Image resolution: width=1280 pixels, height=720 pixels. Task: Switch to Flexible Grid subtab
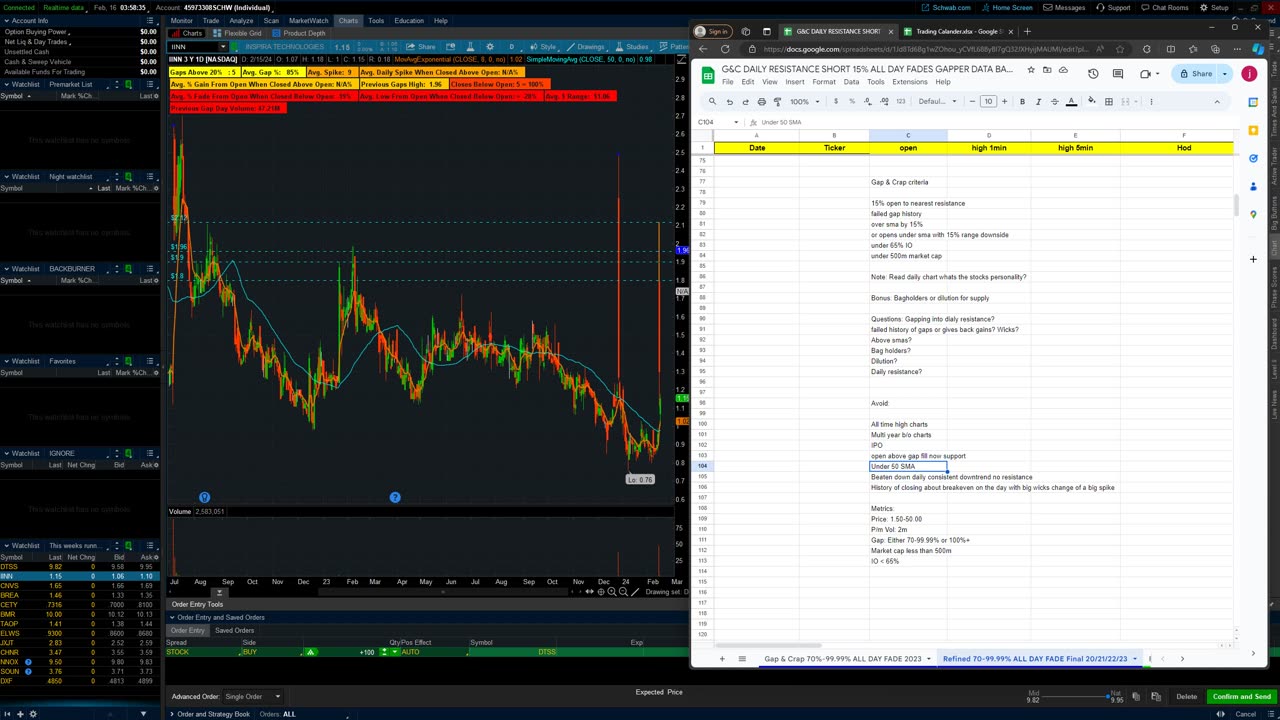coord(238,33)
